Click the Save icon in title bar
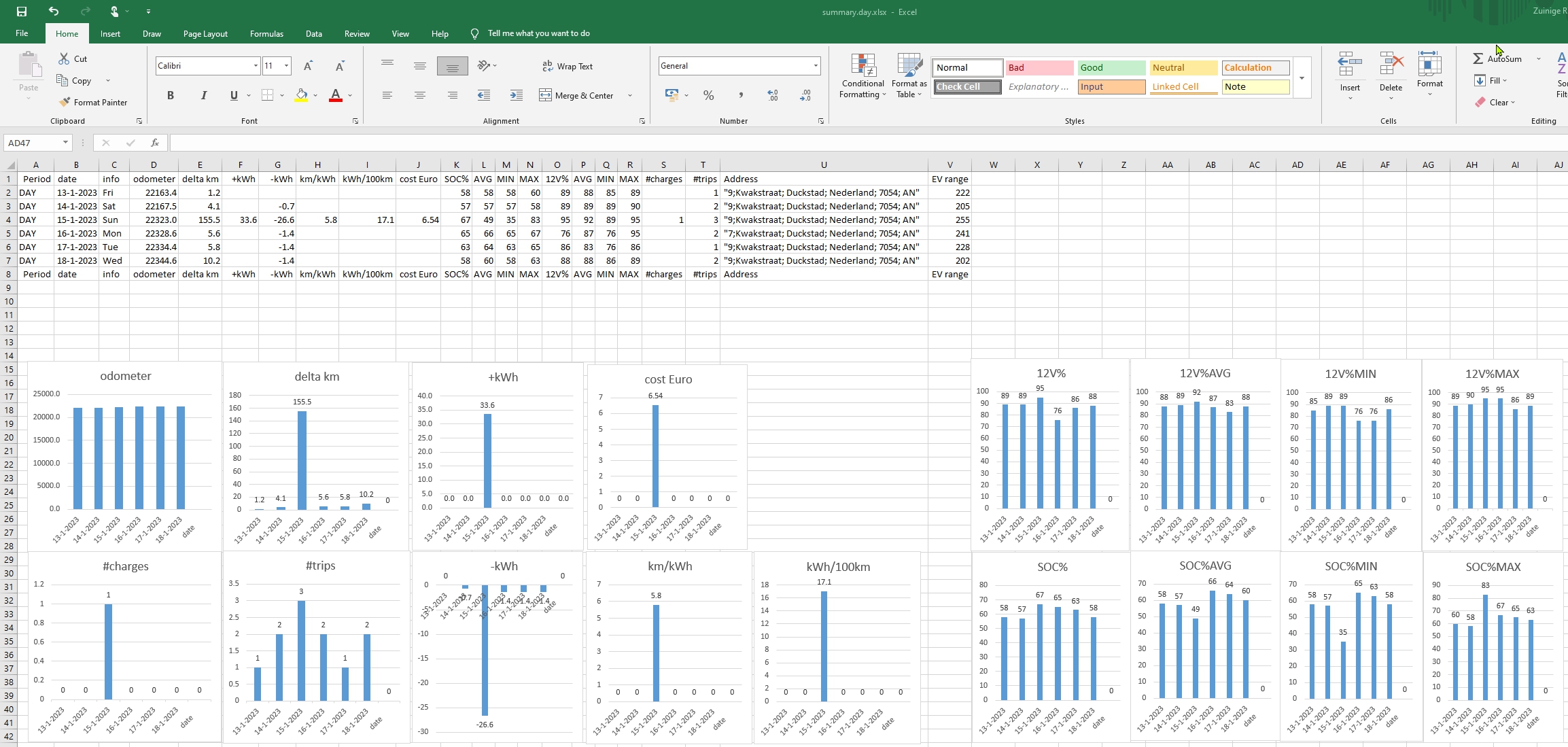1568x747 pixels. [x=22, y=12]
